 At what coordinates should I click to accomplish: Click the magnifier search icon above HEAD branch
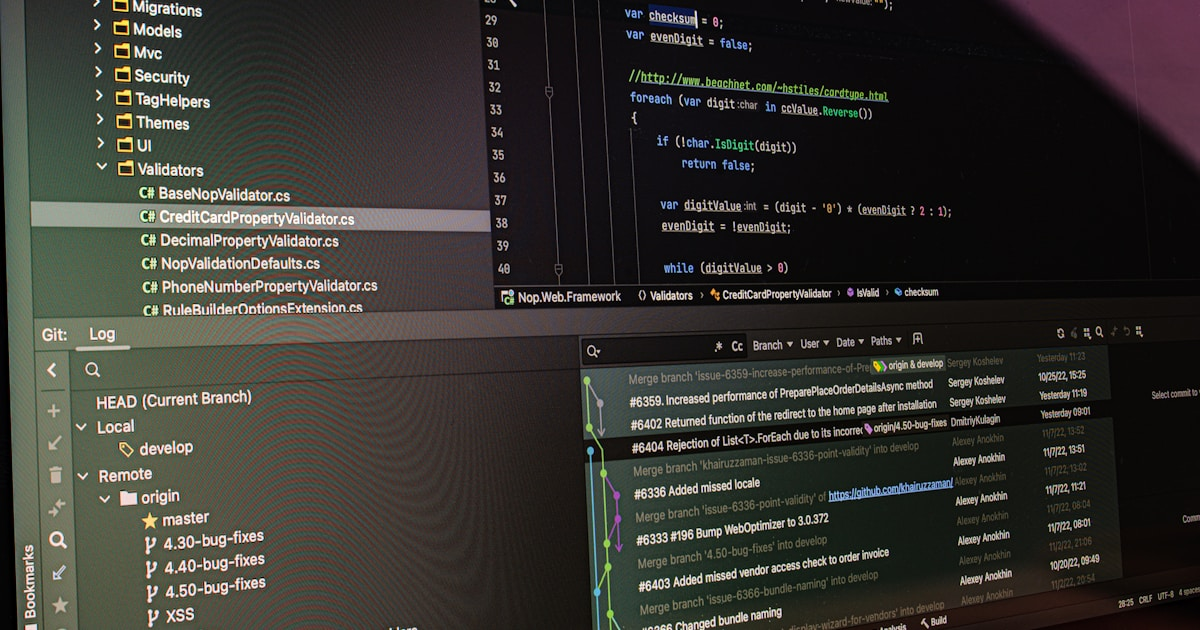(92, 370)
